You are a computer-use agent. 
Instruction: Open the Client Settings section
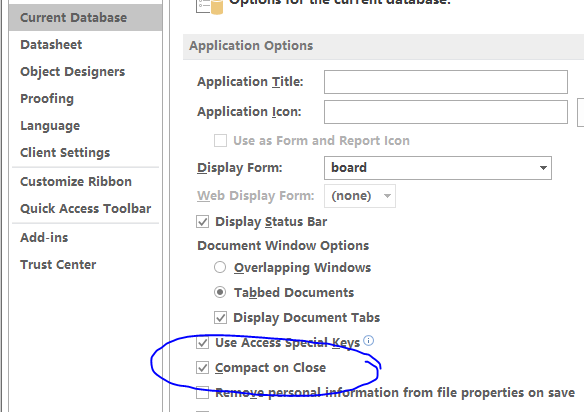(65, 153)
